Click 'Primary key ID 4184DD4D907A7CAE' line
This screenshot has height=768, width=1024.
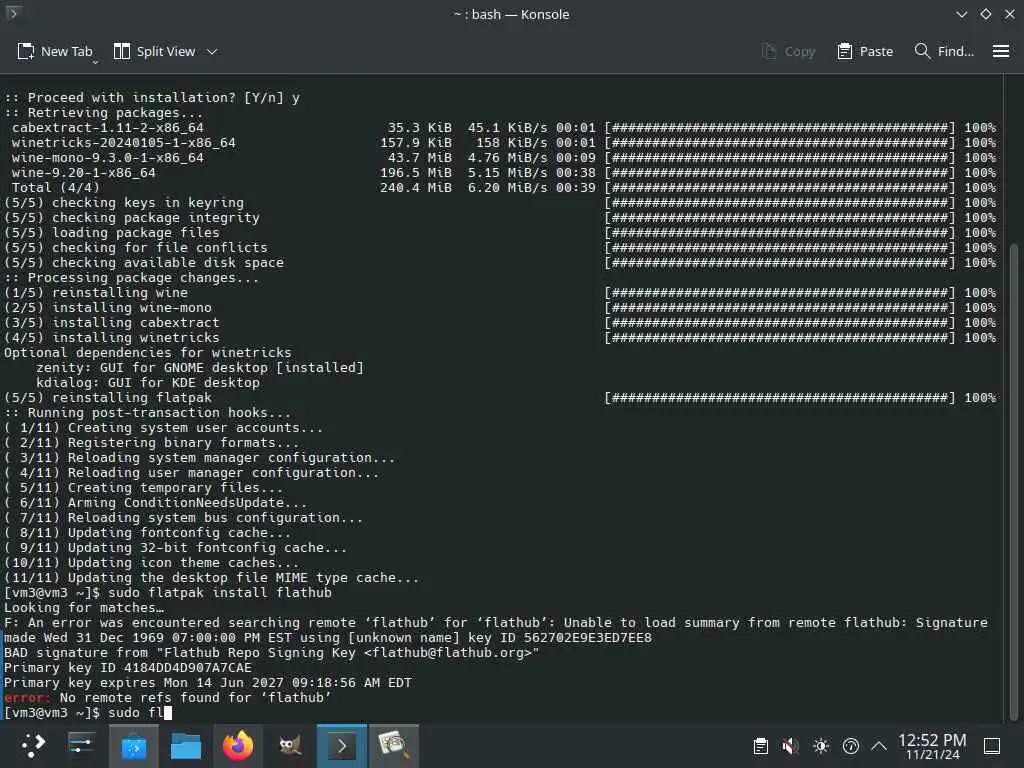128,667
